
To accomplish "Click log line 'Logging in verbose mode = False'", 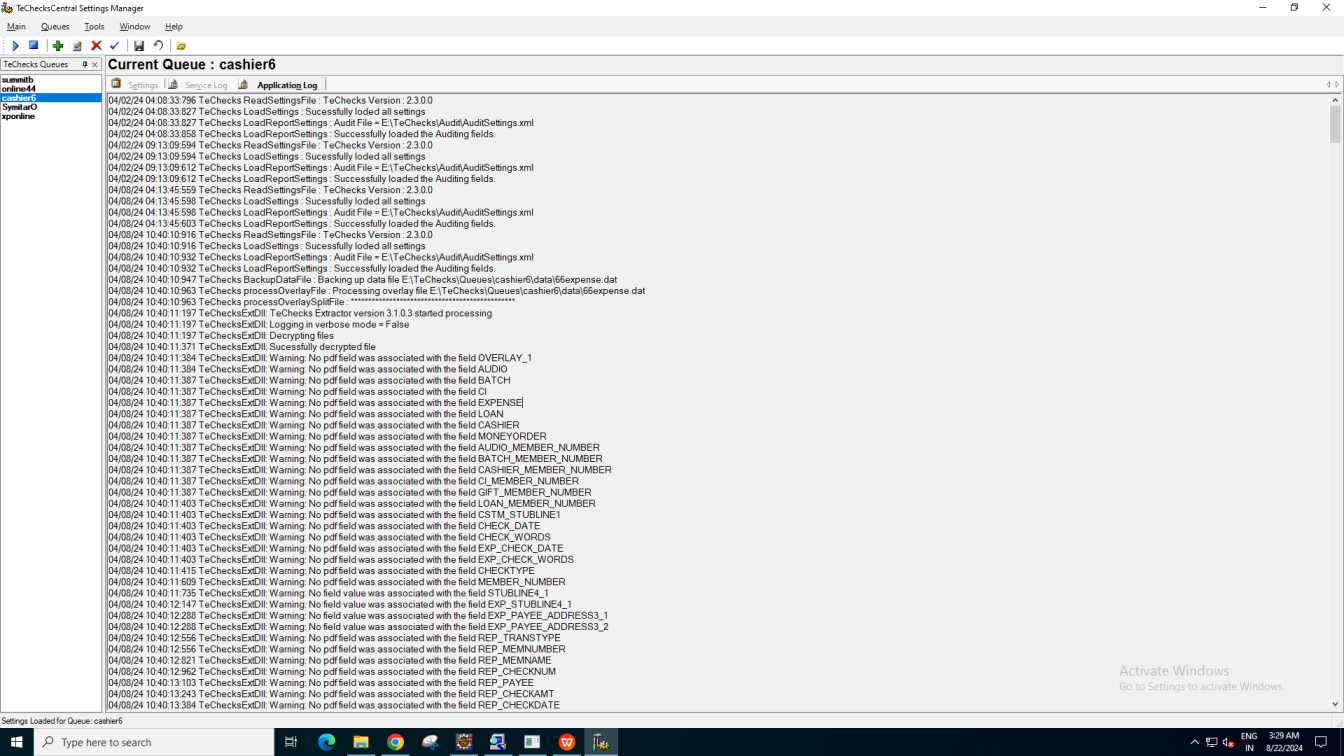I will tap(259, 325).
